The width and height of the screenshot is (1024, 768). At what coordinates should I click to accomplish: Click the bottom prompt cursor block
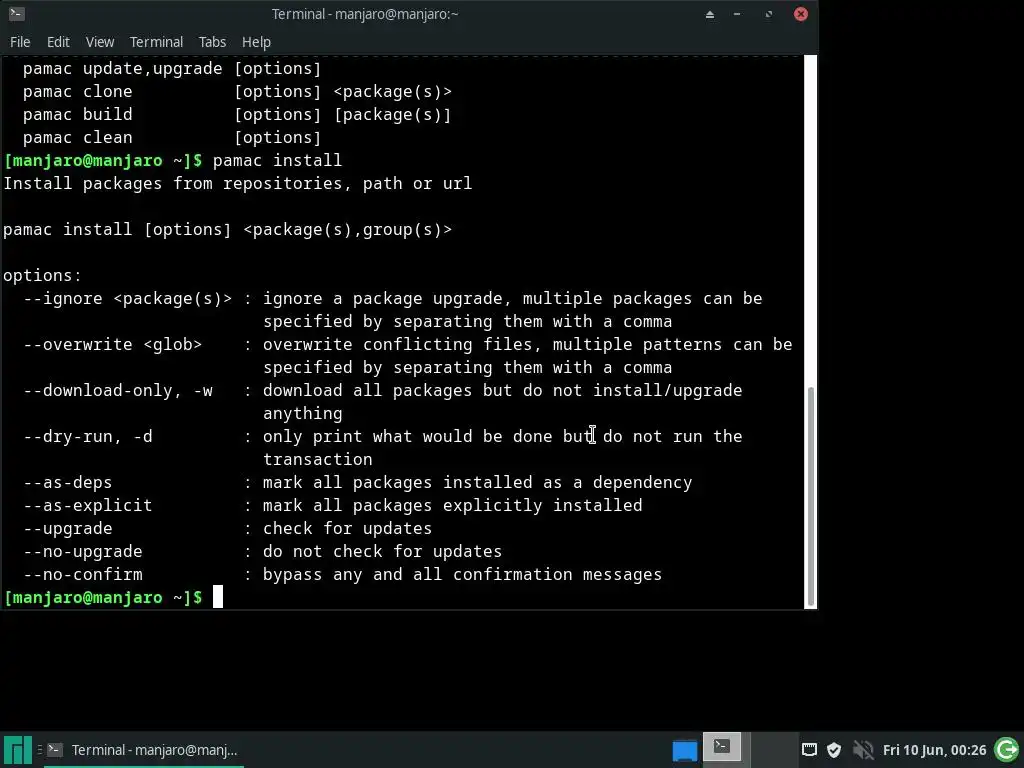(x=217, y=597)
